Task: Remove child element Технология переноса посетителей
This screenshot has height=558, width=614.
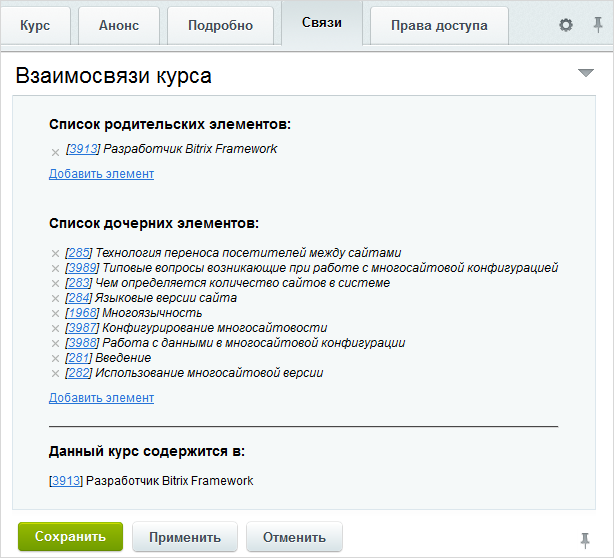Action: pos(55,253)
